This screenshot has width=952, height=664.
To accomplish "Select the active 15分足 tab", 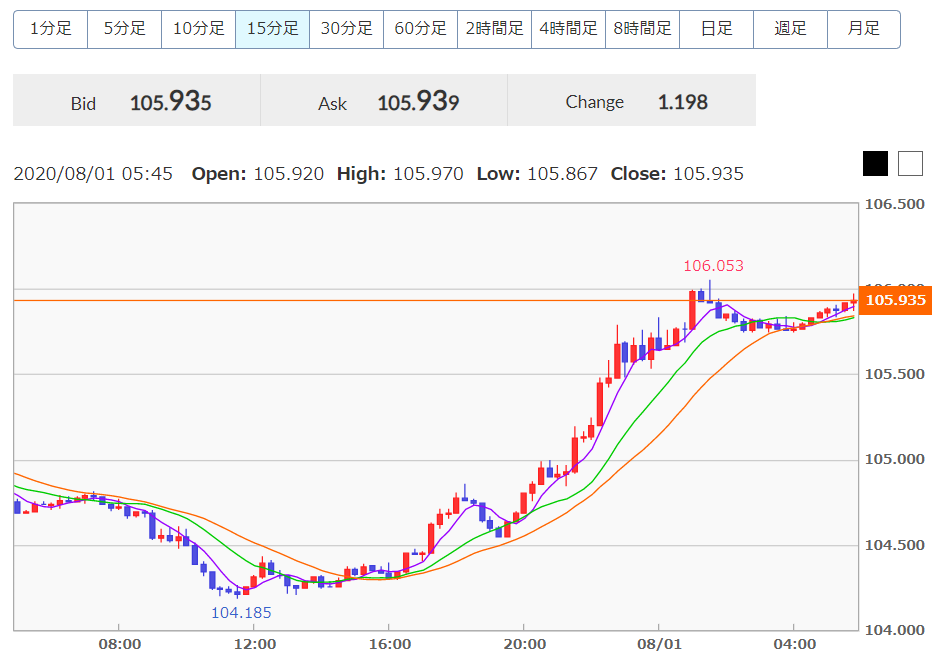I will pyautogui.click(x=273, y=29).
